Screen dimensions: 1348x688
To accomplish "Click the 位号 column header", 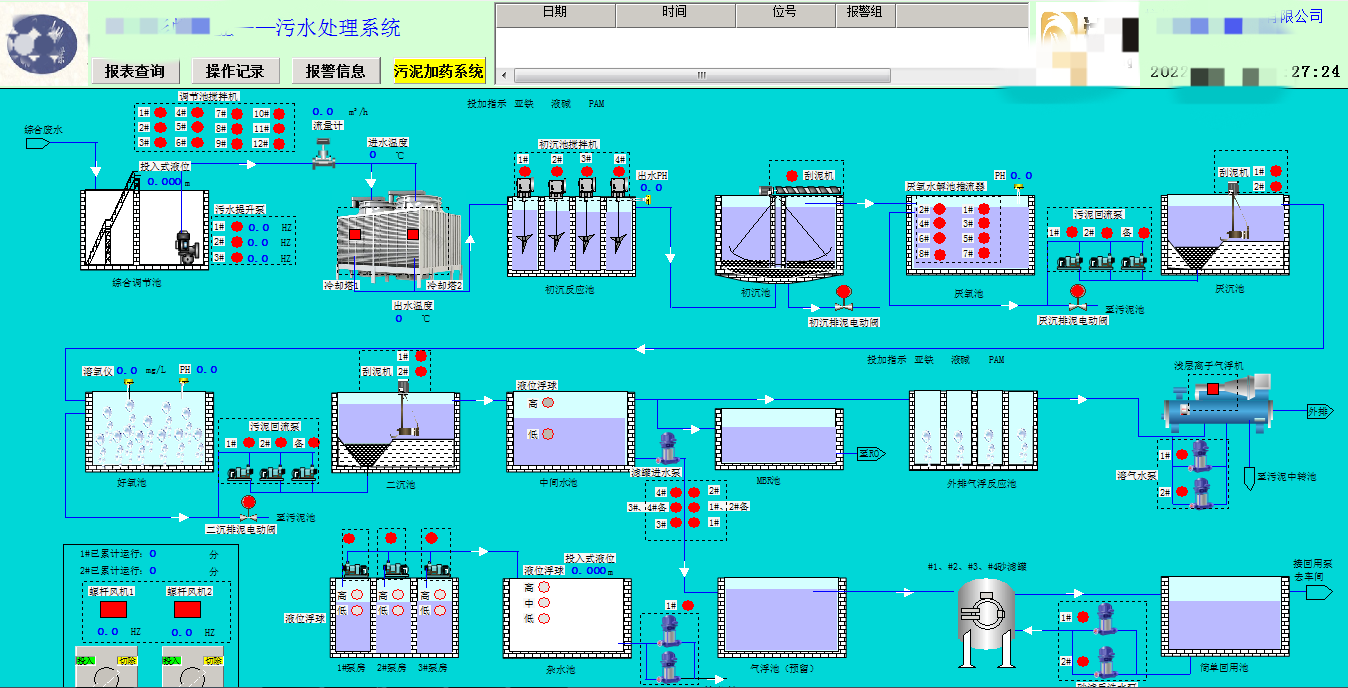I will click(784, 12).
